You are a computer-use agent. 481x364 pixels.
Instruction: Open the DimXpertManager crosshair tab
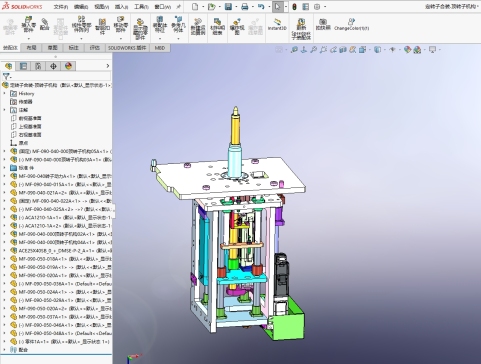pos(53,66)
